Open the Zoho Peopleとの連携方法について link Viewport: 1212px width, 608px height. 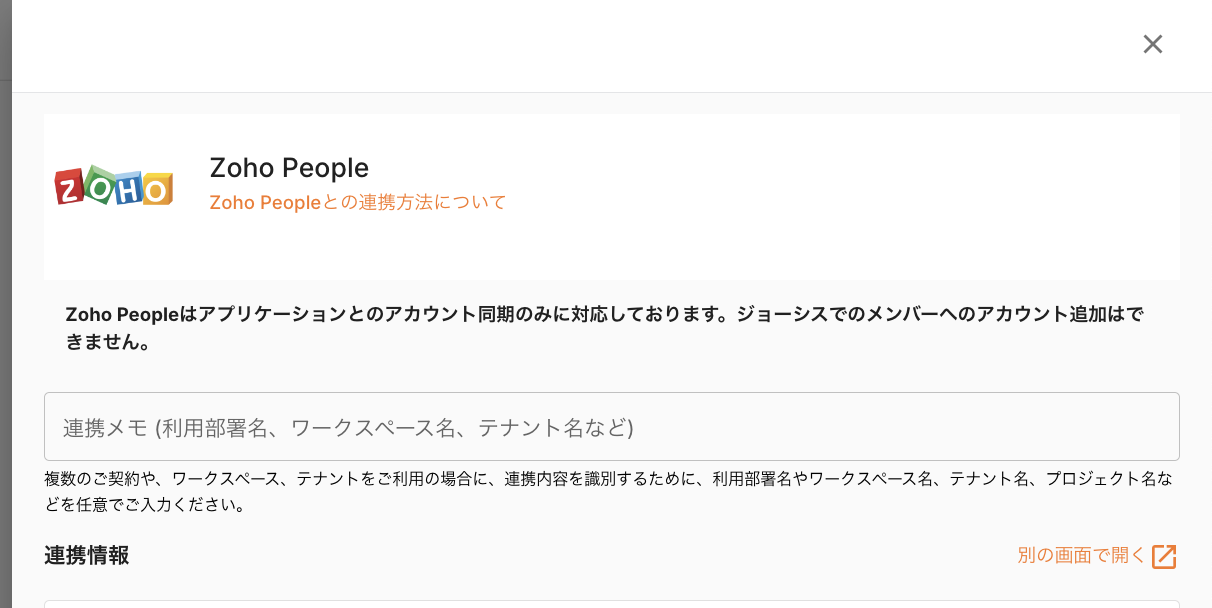tap(357, 202)
